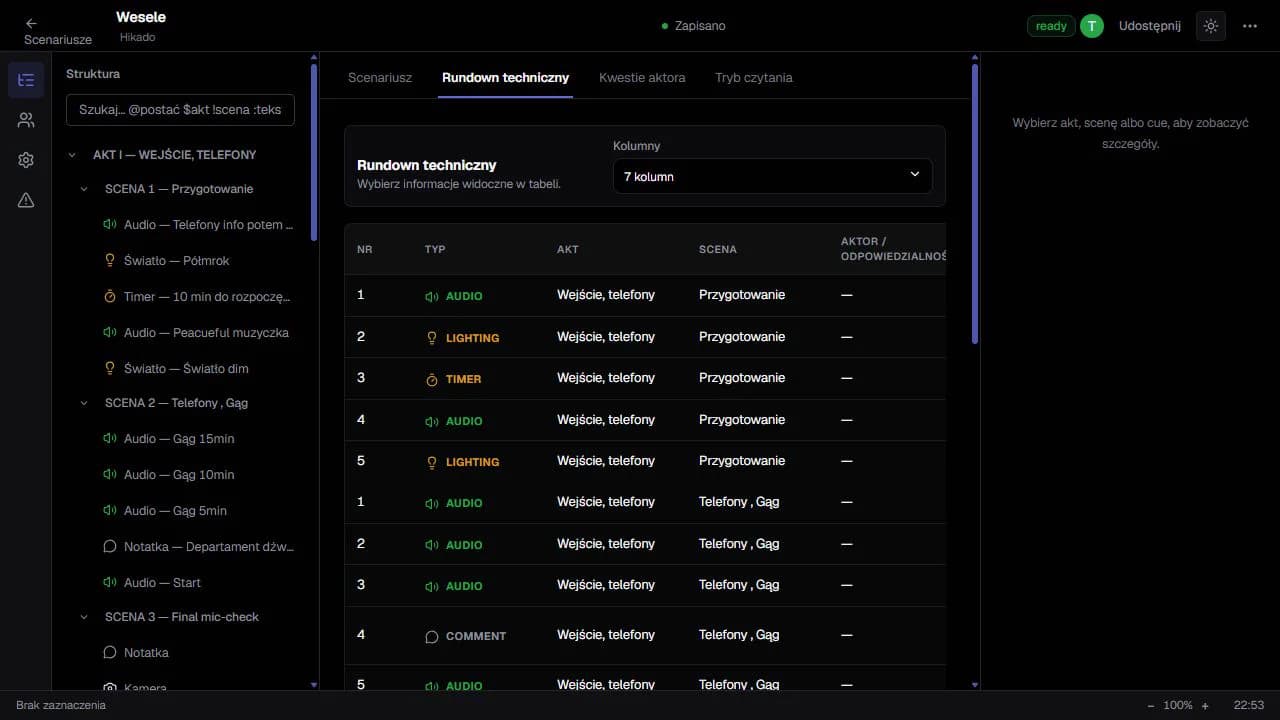Open the Kwestie aktora tab
The height and width of the screenshot is (720, 1280).
tap(642, 78)
